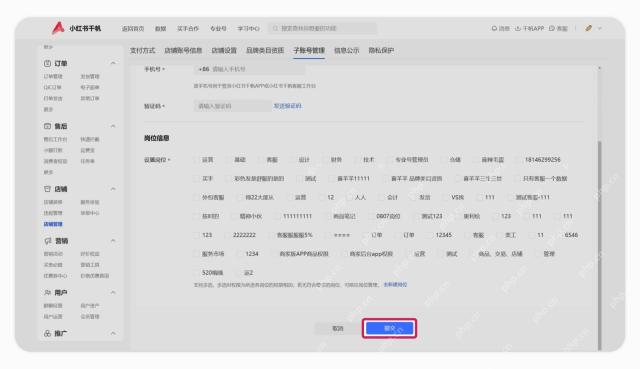The width and height of the screenshot is (640, 369).
Task: Open the account dropdown arrow beside avatar
Action: coord(600,28)
